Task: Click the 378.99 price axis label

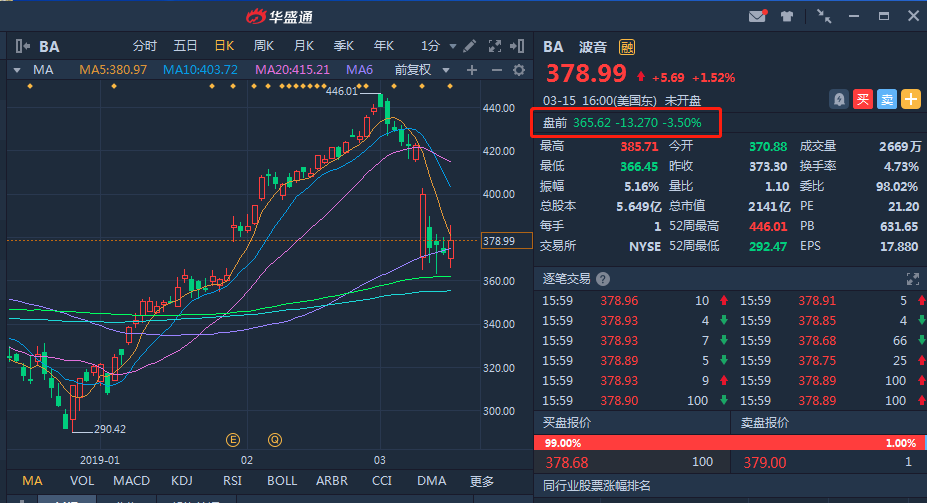Action: 506,241
